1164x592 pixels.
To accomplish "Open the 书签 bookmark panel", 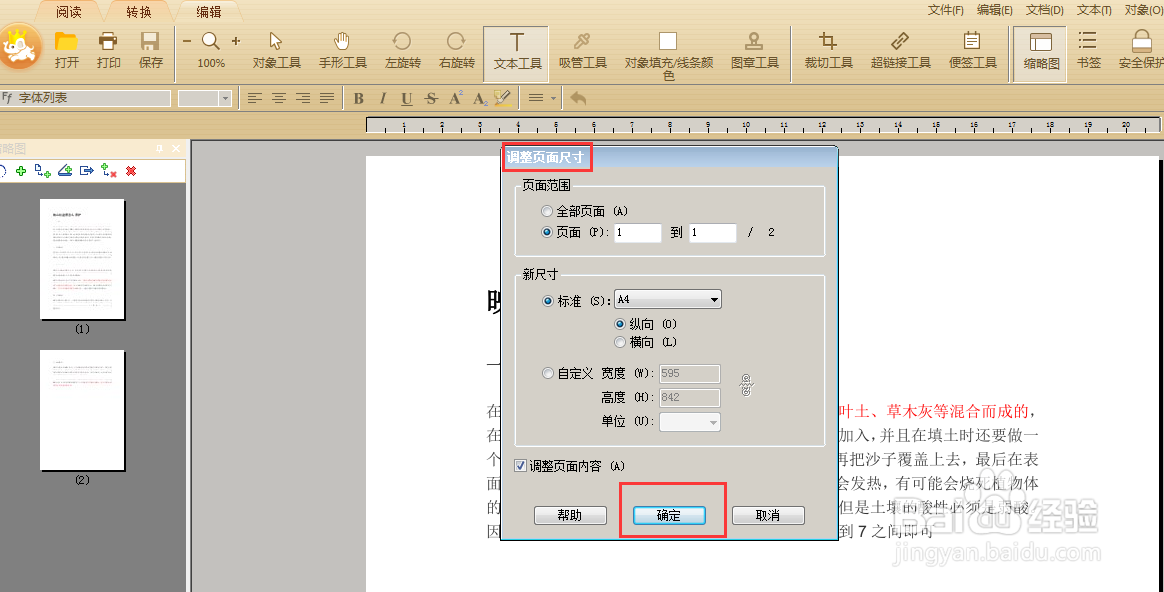I will [1088, 48].
